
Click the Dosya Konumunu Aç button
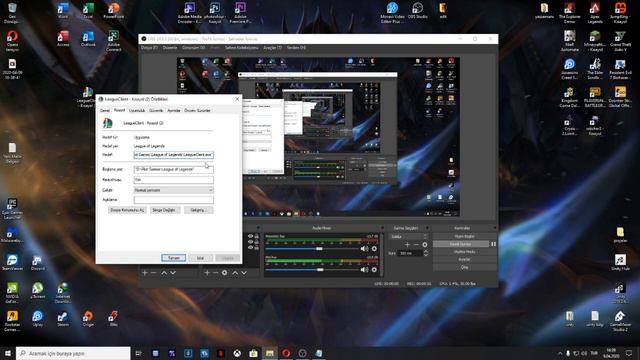pos(127,210)
